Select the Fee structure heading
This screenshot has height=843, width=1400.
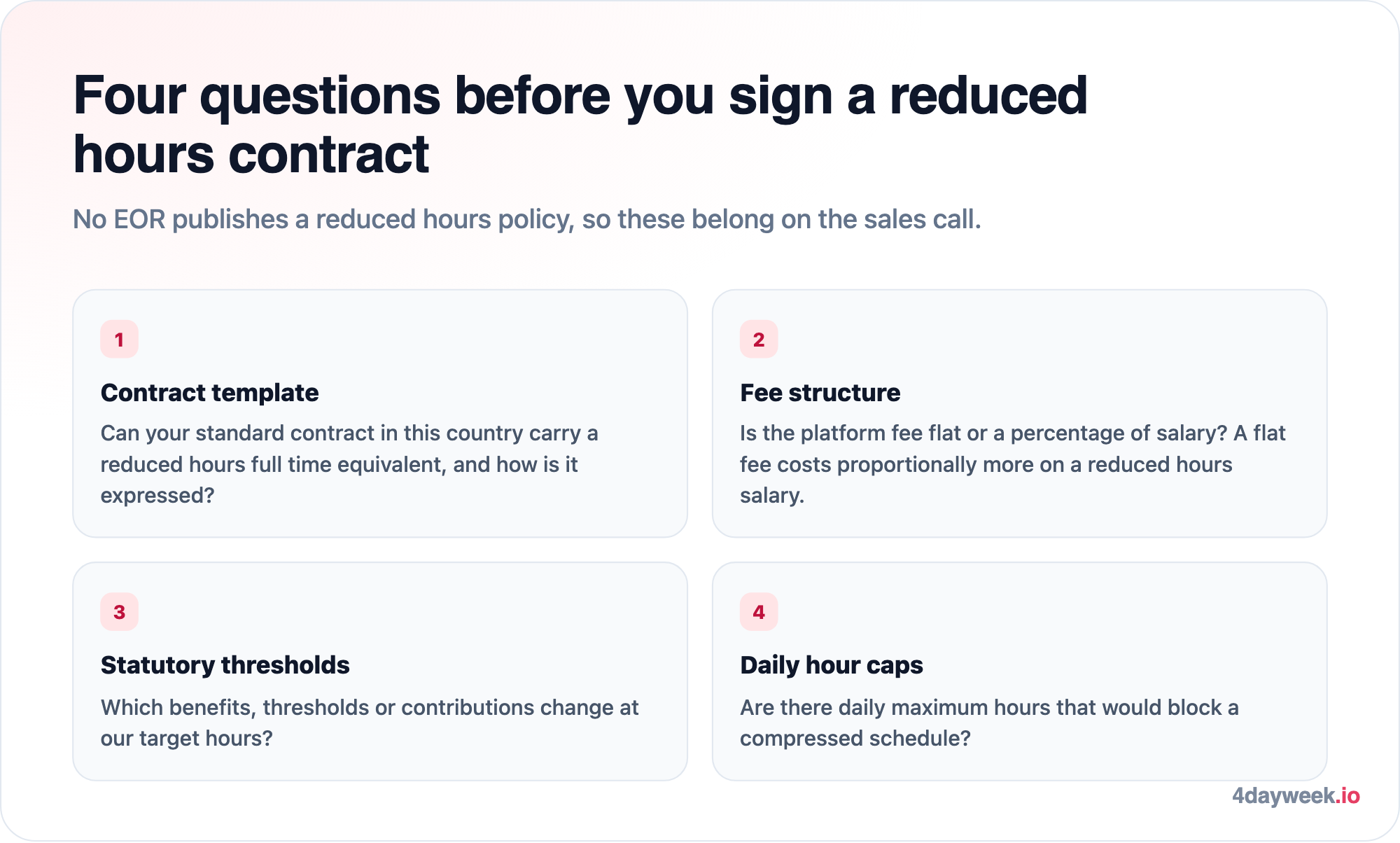click(x=820, y=393)
